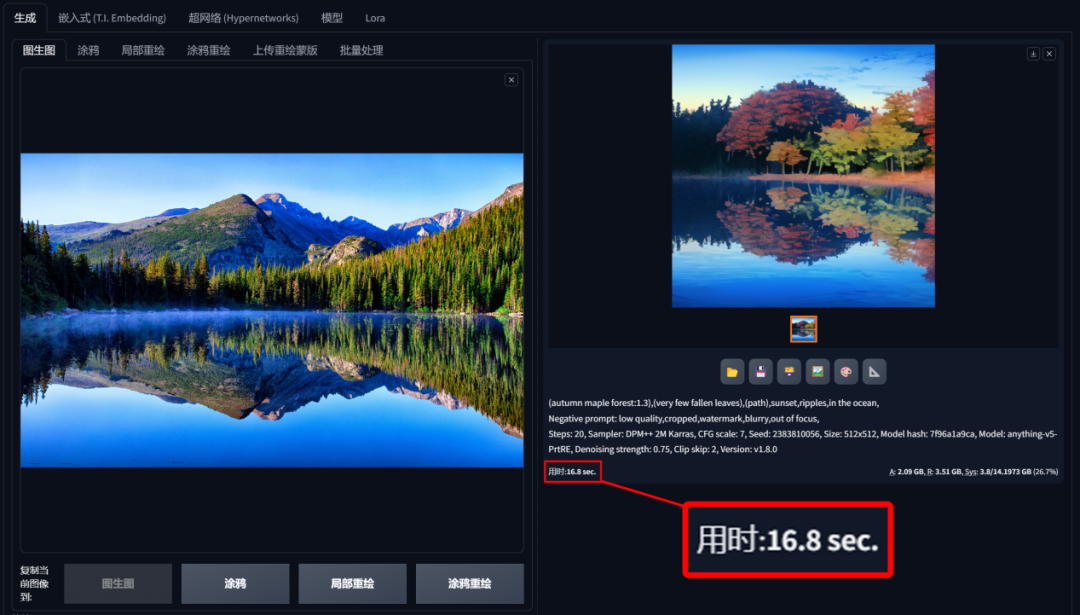Image resolution: width=1080 pixels, height=615 pixels.
Task: Click the floppy disk save image icon
Action: pyautogui.click(x=760, y=372)
